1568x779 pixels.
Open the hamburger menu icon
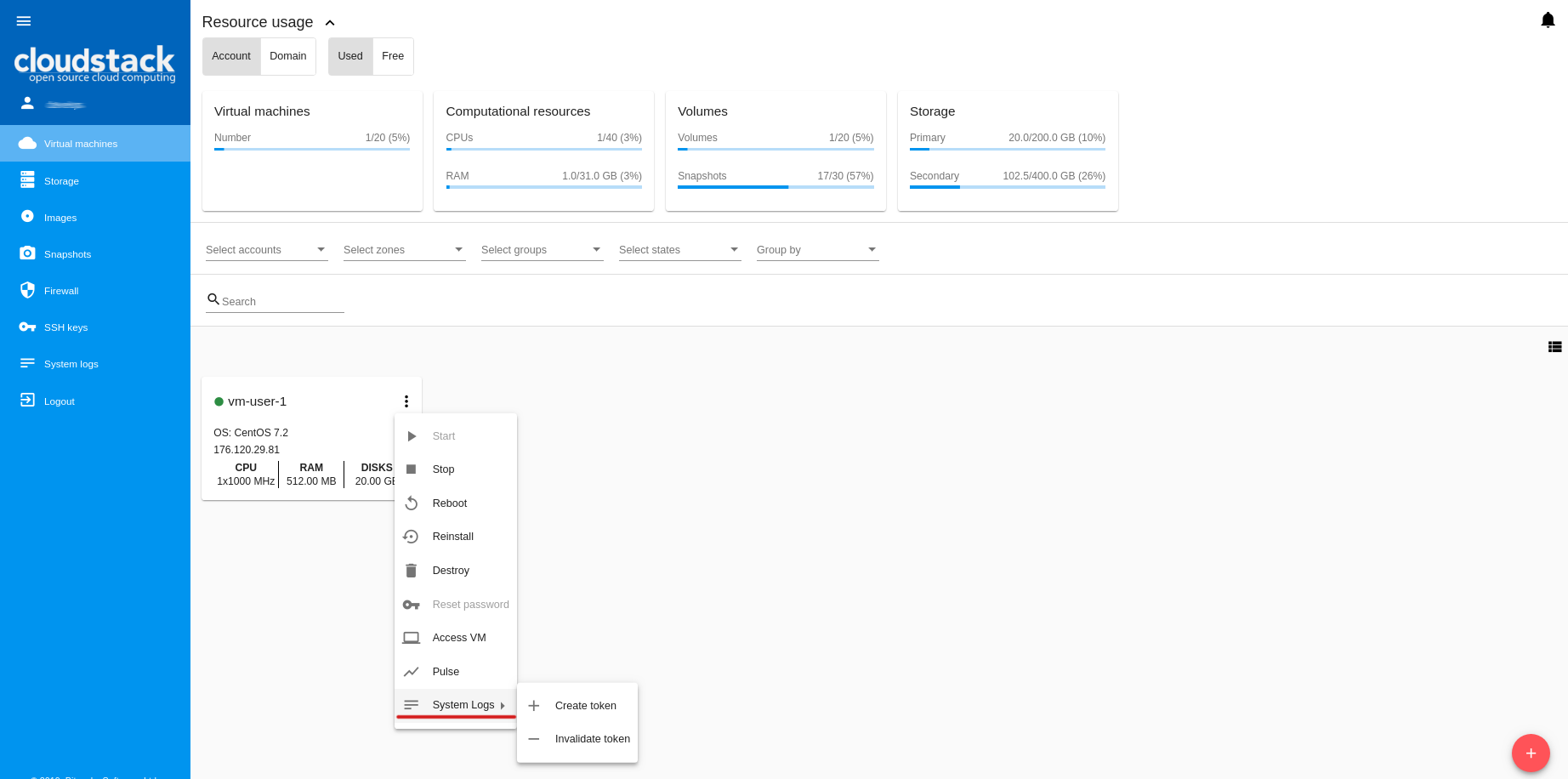[24, 21]
